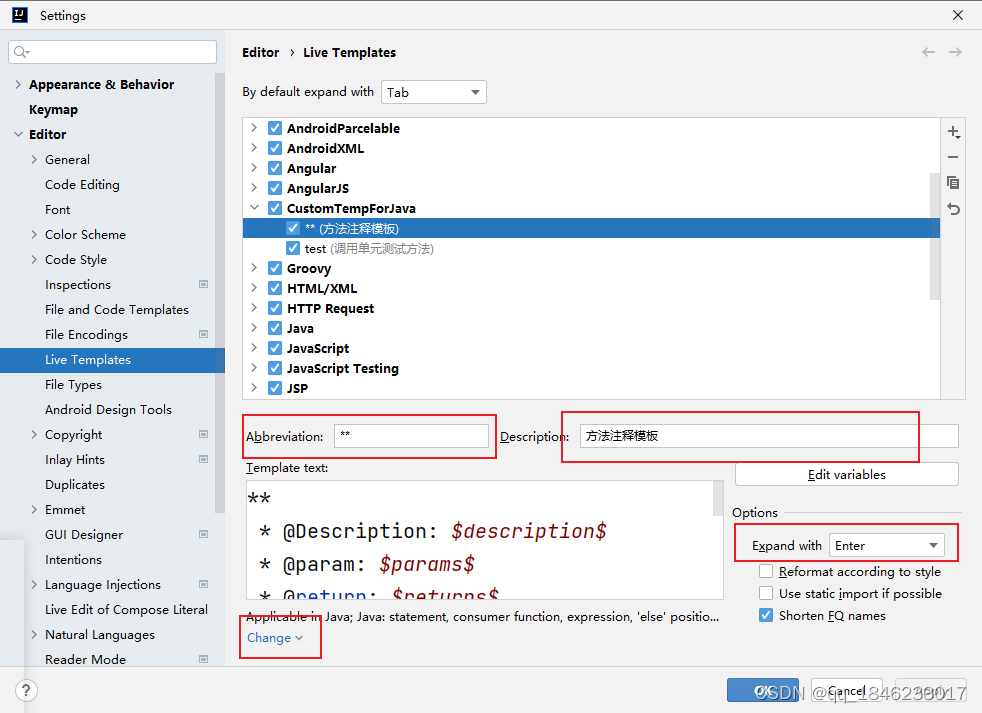The image size is (982, 713).
Task: Duplicate the selected template with copy icon
Action: (x=953, y=182)
